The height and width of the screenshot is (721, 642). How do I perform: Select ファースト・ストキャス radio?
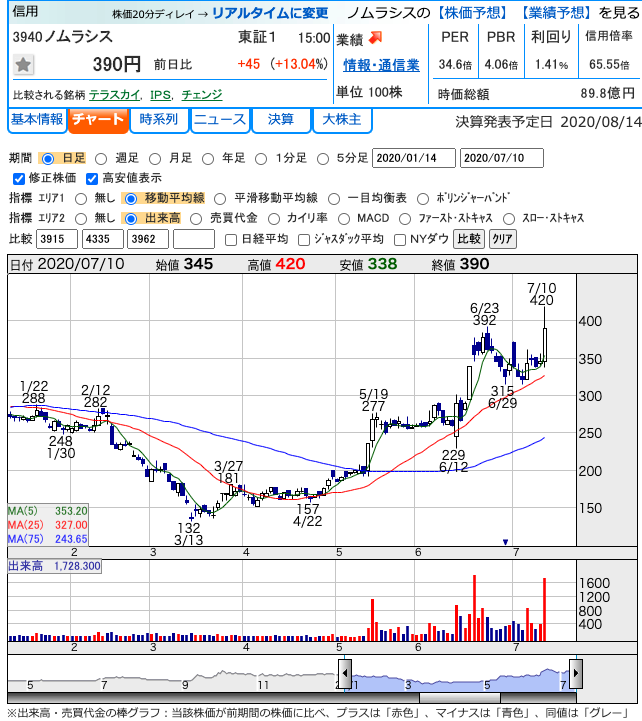click(405, 219)
